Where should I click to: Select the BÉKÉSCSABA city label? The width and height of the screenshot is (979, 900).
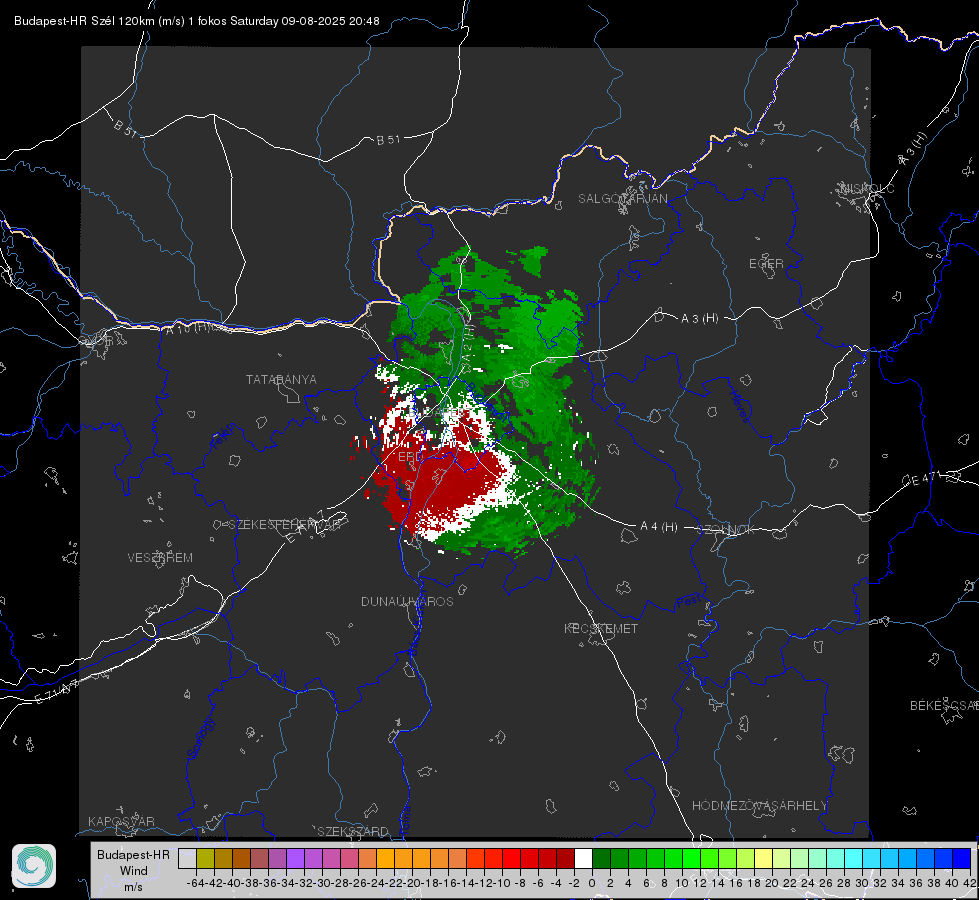944,705
